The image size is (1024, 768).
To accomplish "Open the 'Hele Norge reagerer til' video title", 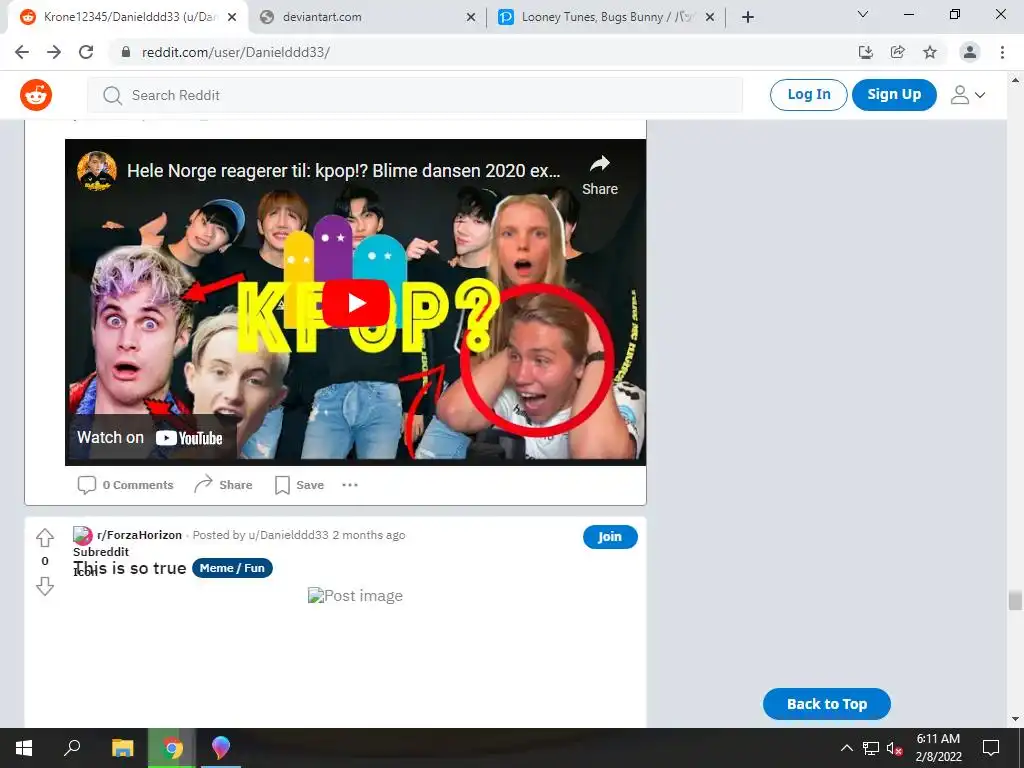I will pos(344,170).
